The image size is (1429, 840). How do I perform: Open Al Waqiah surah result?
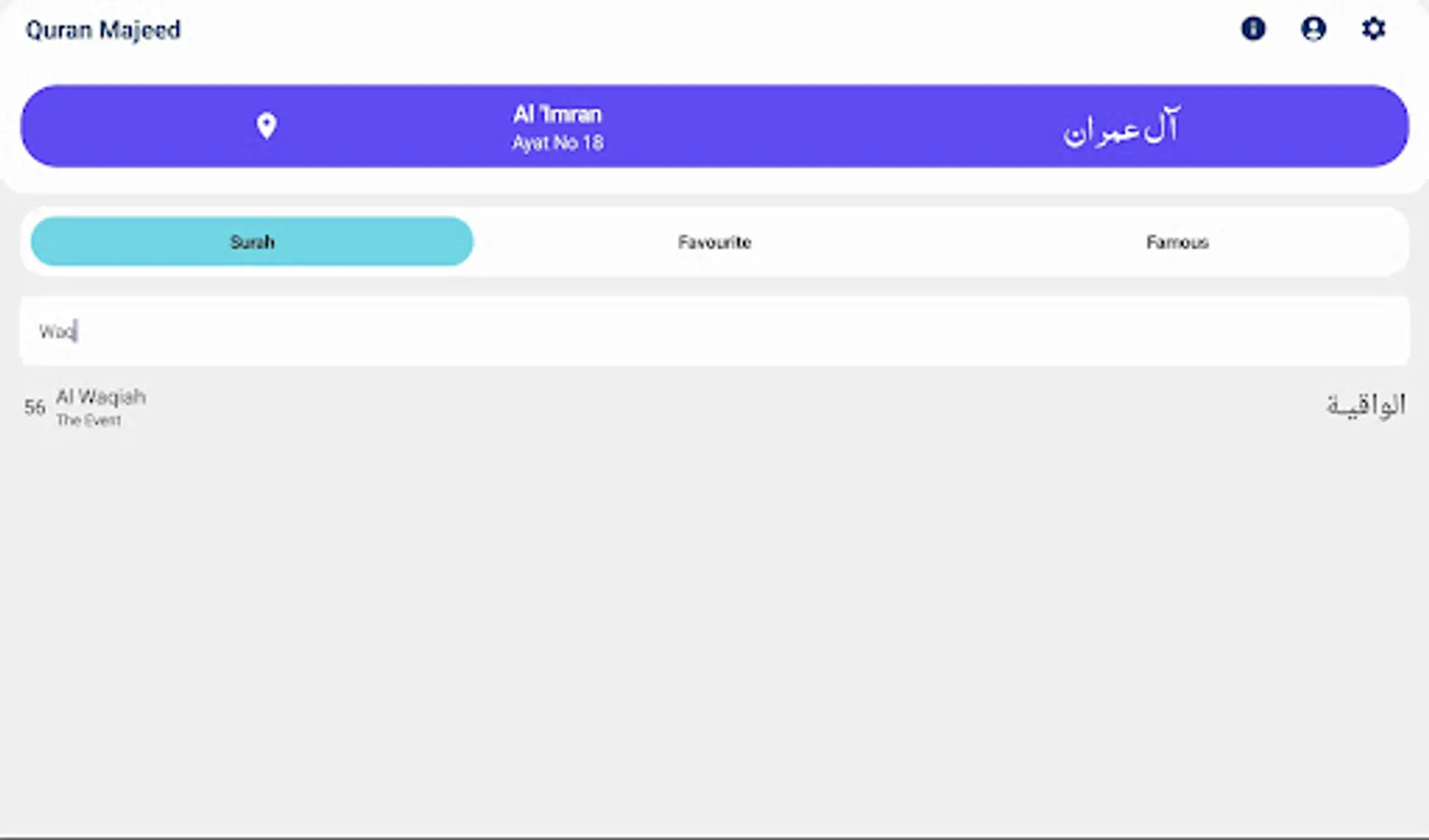click(x=714, y=407)
